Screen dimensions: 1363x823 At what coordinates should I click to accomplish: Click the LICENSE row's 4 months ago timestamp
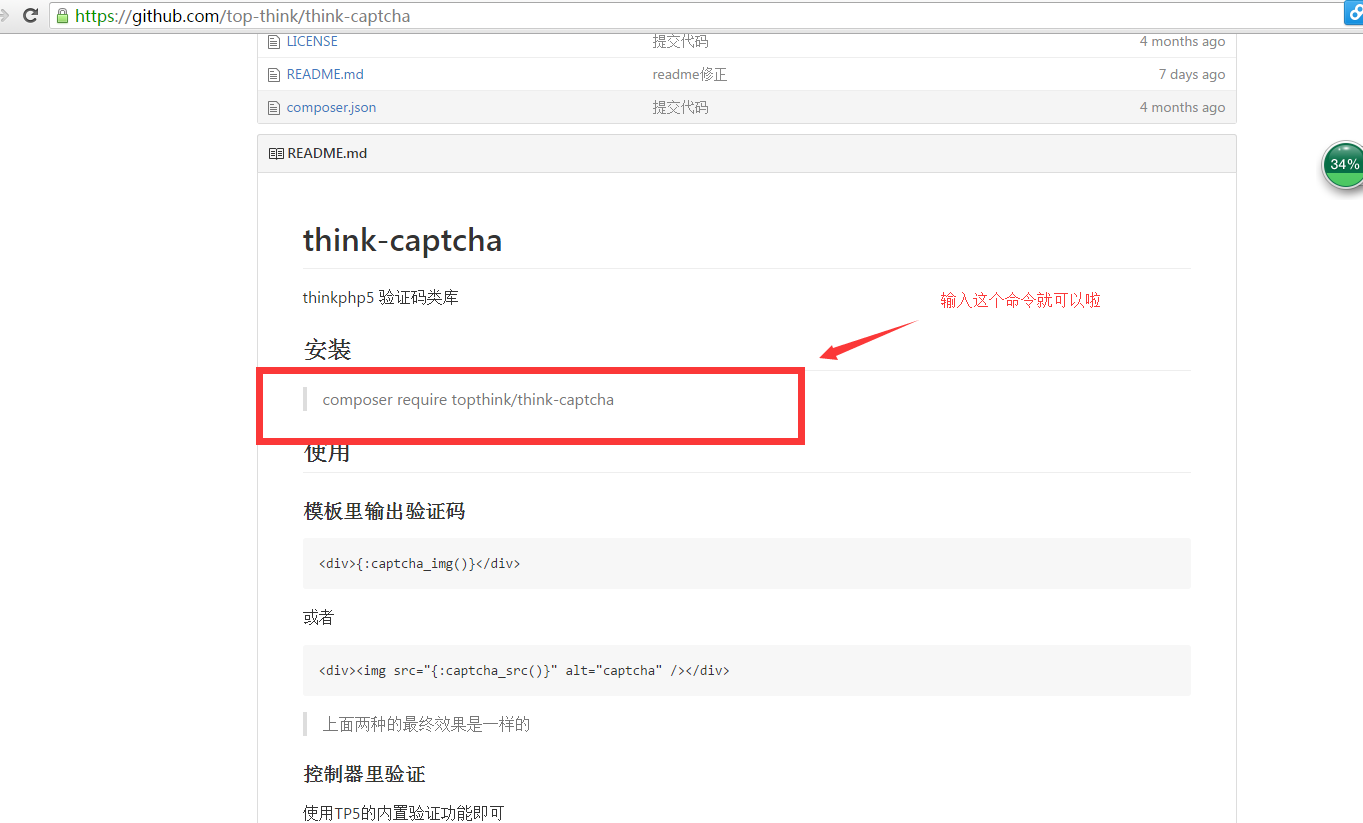(x=1182, y=41)
